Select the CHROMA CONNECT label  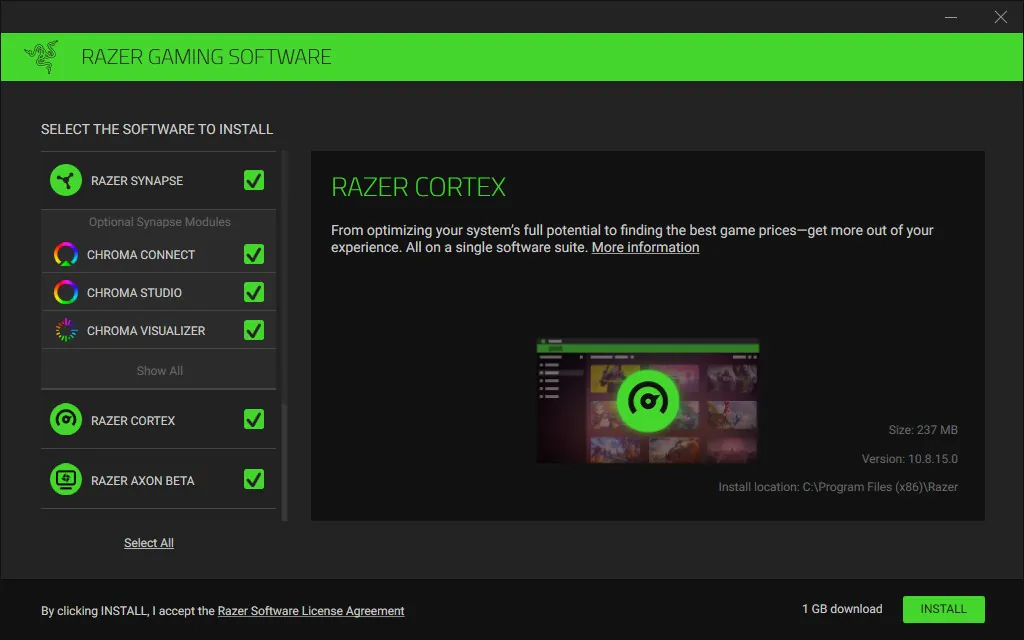(141, 255)
